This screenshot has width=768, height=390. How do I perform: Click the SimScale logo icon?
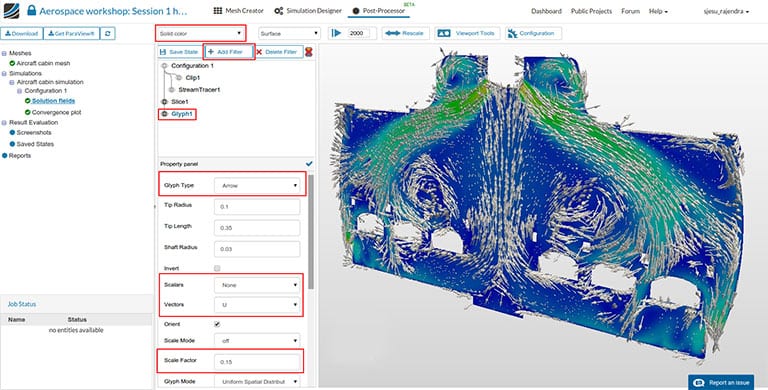pyautogui.click(x=11, y=10)
